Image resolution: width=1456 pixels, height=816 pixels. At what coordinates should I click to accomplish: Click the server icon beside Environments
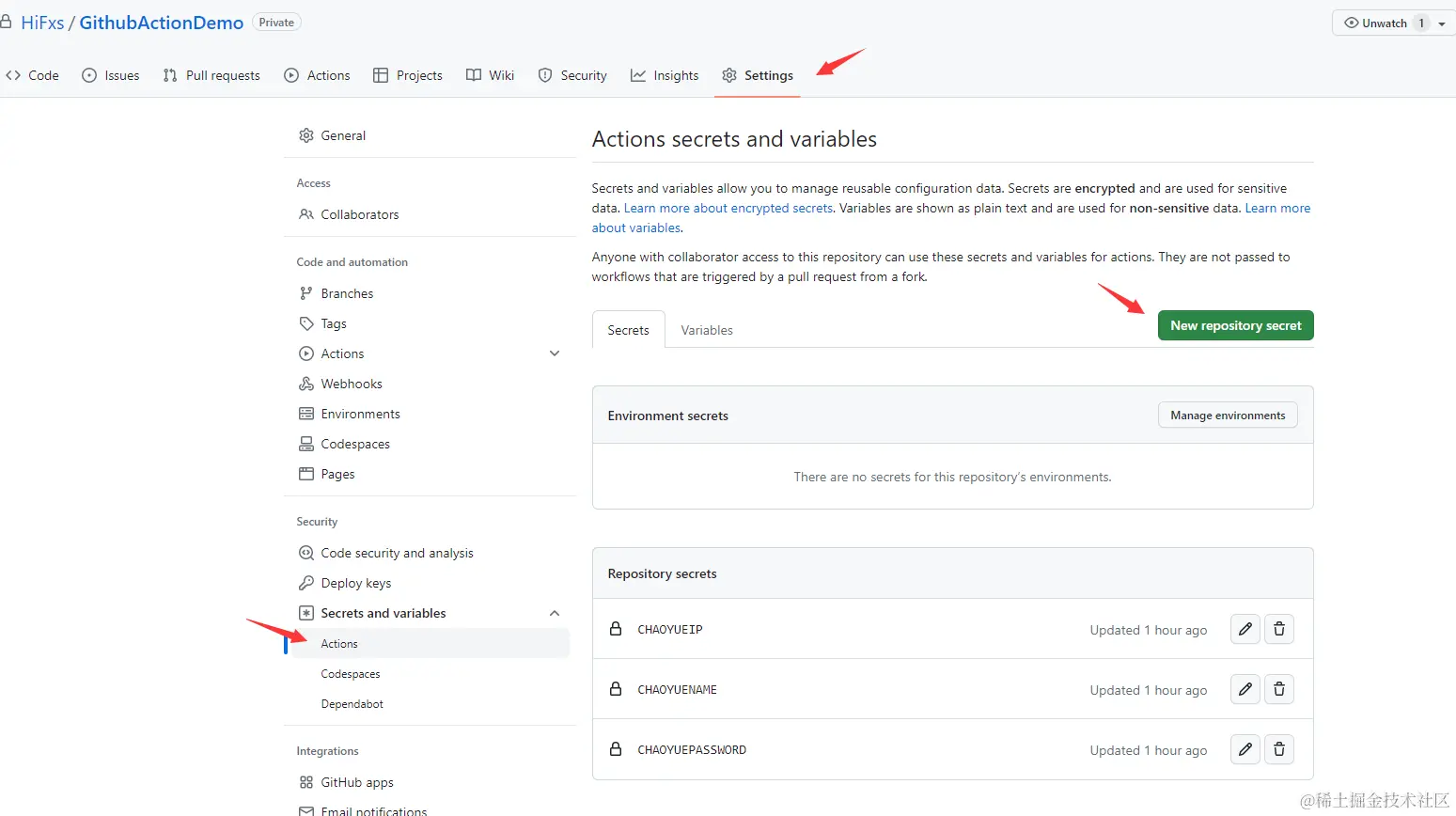pos(306,414)
